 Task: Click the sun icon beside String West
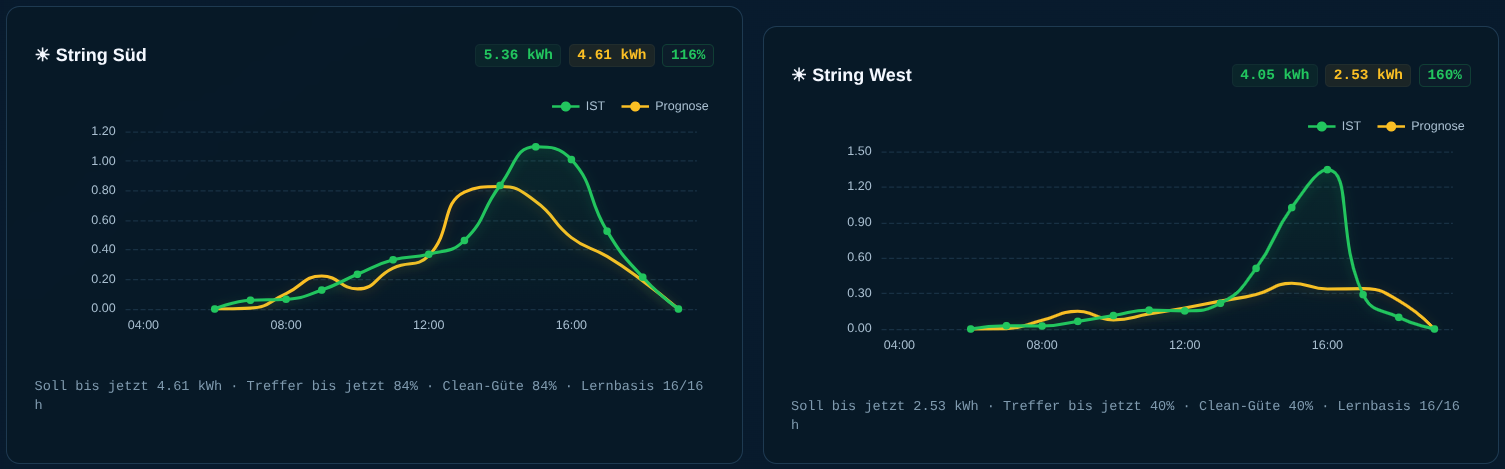pyautogui.click(x=798, y=75)
